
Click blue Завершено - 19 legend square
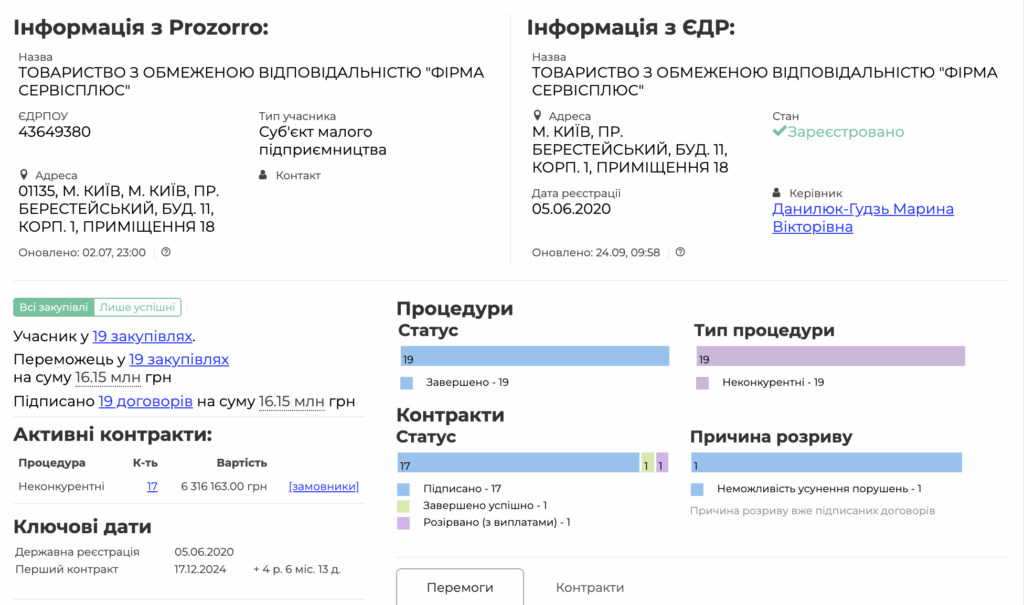[406, 382]
